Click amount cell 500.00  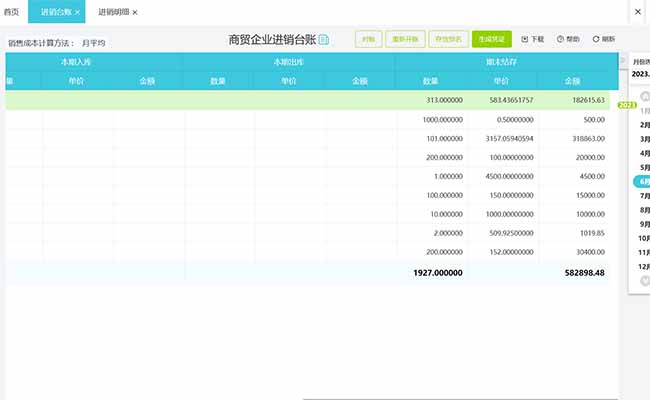tap(594, 120)
